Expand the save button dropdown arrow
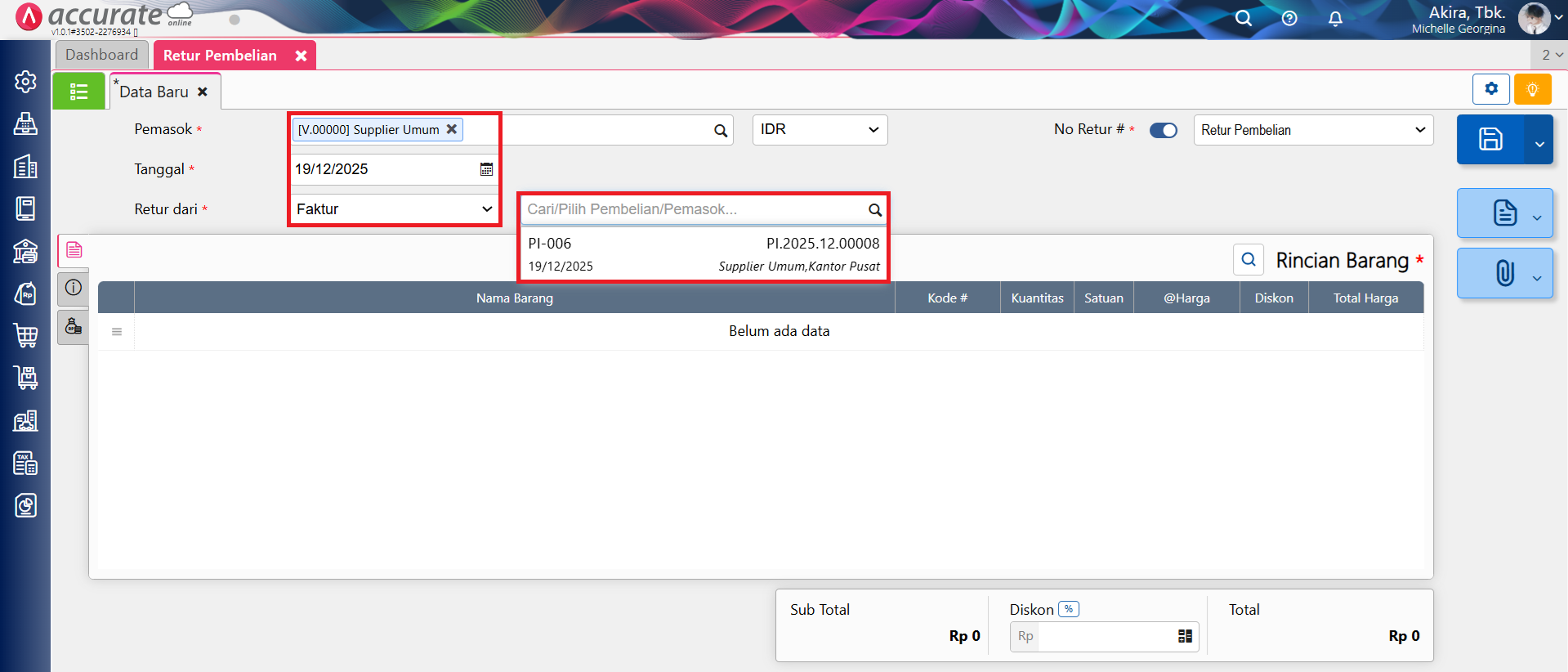1568x672 pixels. coord(1539,144)
